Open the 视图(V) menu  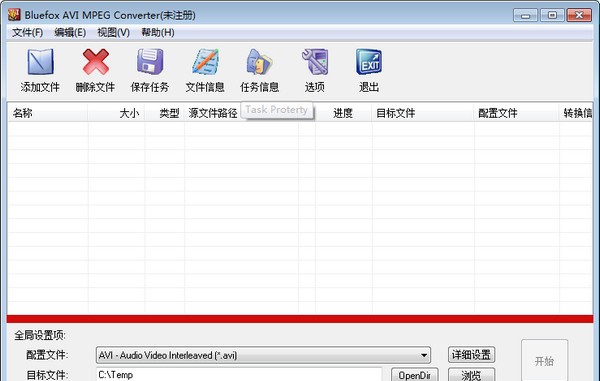coord(113,33)
